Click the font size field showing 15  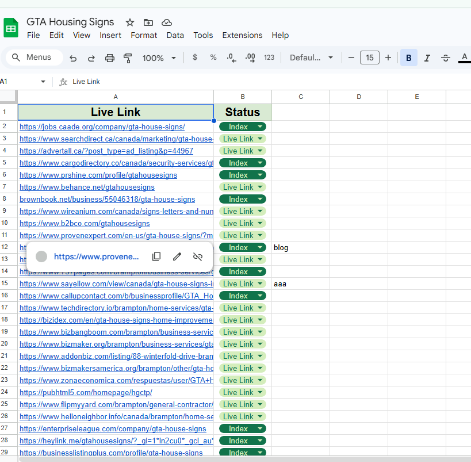coord(370,58)
